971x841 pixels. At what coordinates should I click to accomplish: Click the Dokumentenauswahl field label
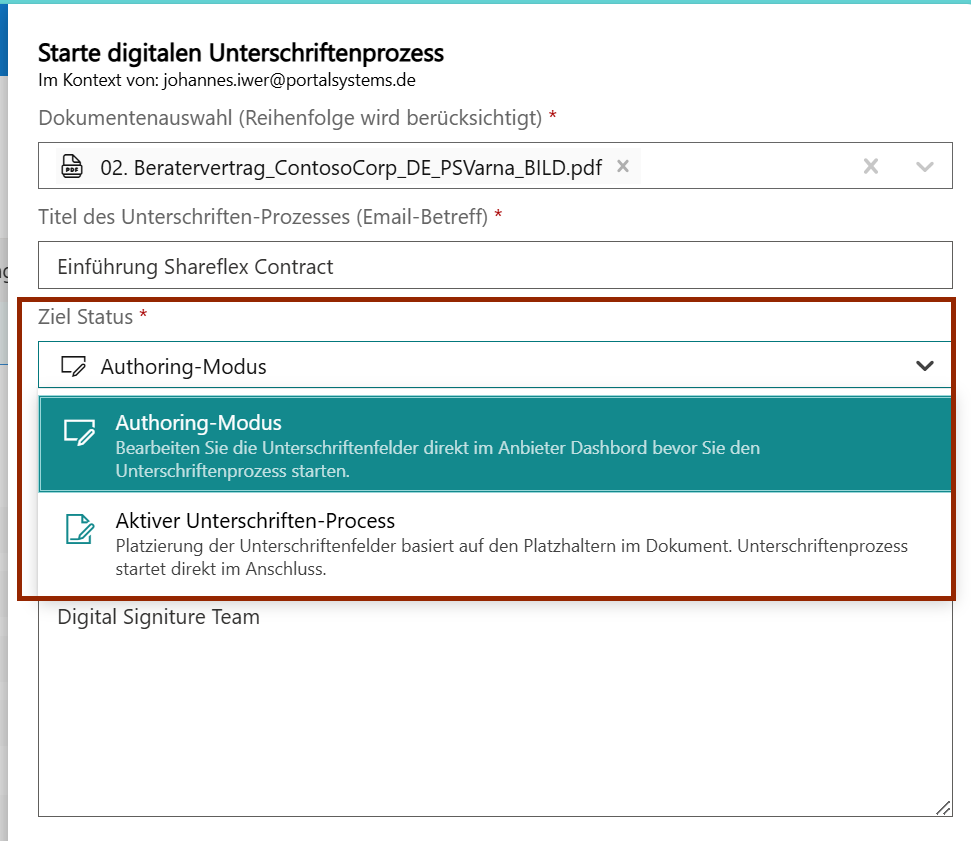[x=290, y=118]
